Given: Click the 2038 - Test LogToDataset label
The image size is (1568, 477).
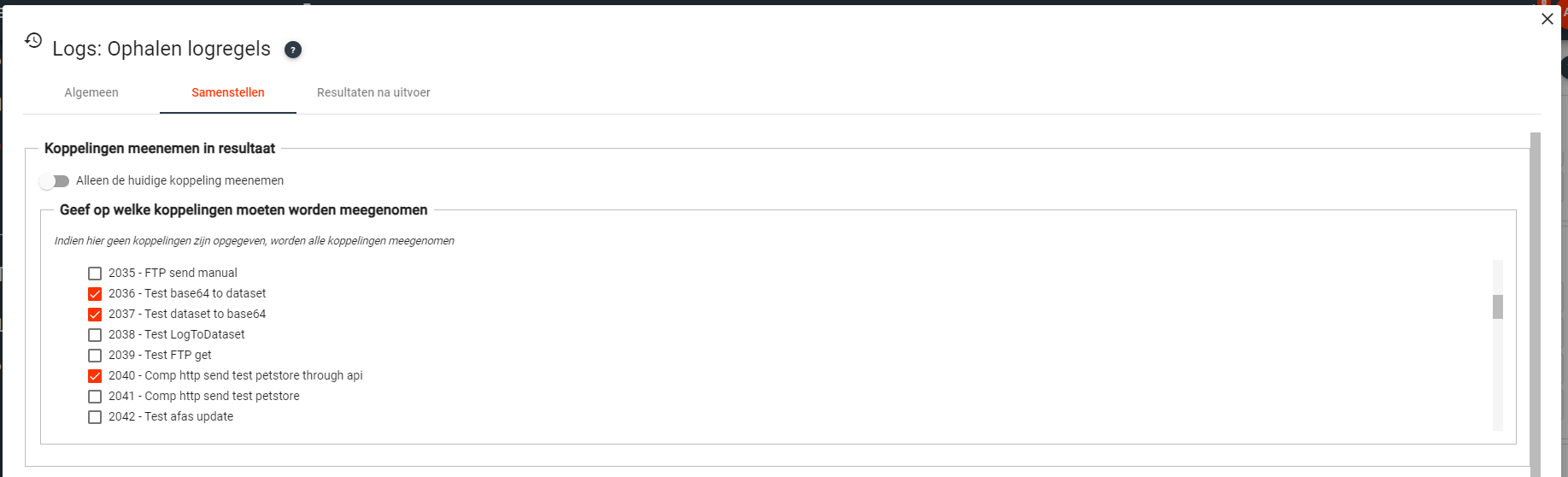Looking at the screenshot, I should click(x=177, y=335).
